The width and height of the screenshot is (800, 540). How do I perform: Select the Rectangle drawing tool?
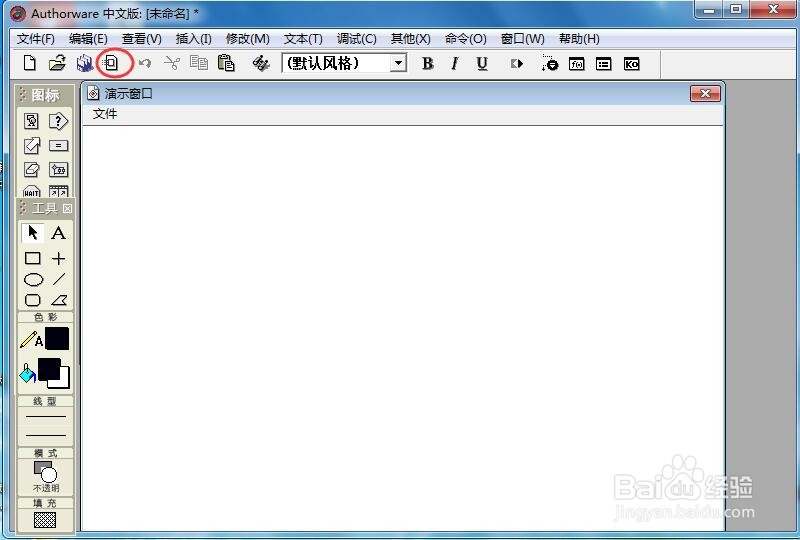click(x=33, y=258)
